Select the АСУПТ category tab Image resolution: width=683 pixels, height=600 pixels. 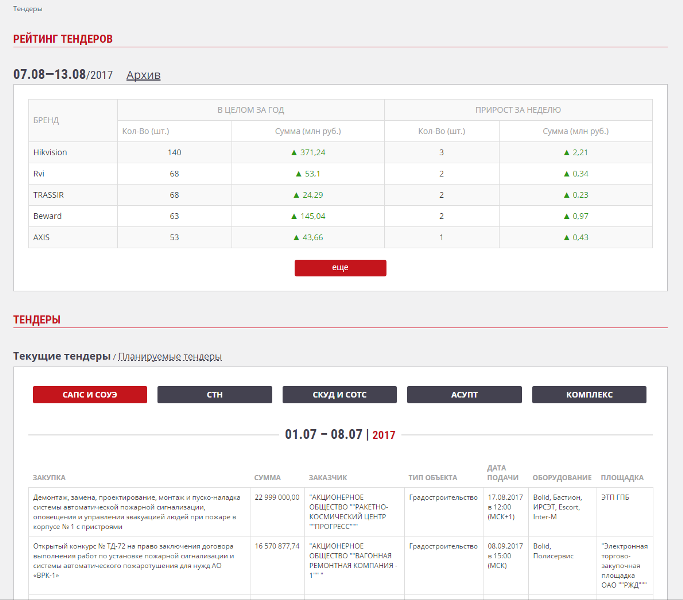tap(464, 395)
